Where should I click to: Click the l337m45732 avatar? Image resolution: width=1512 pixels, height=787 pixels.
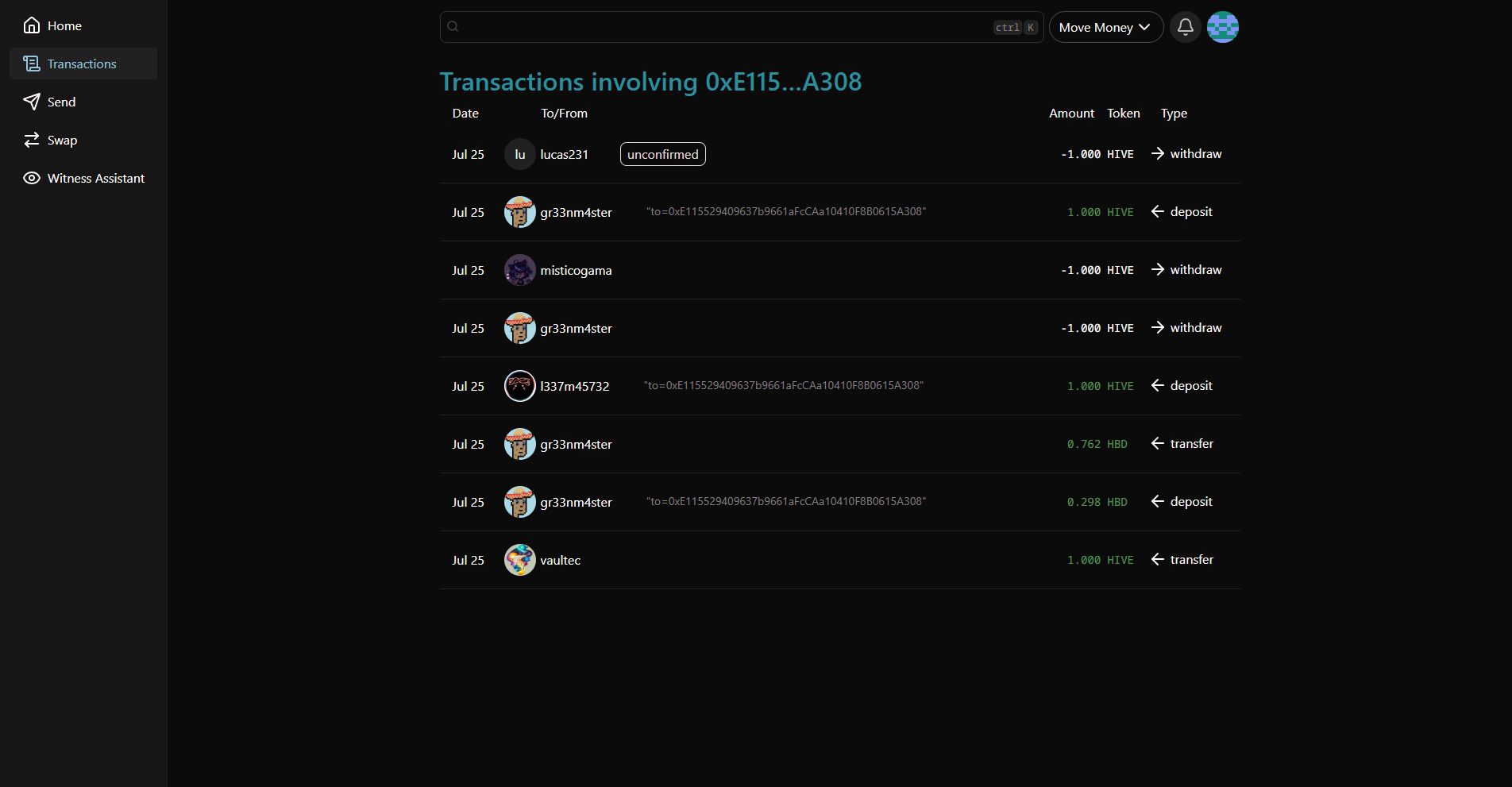click(519, 386)
